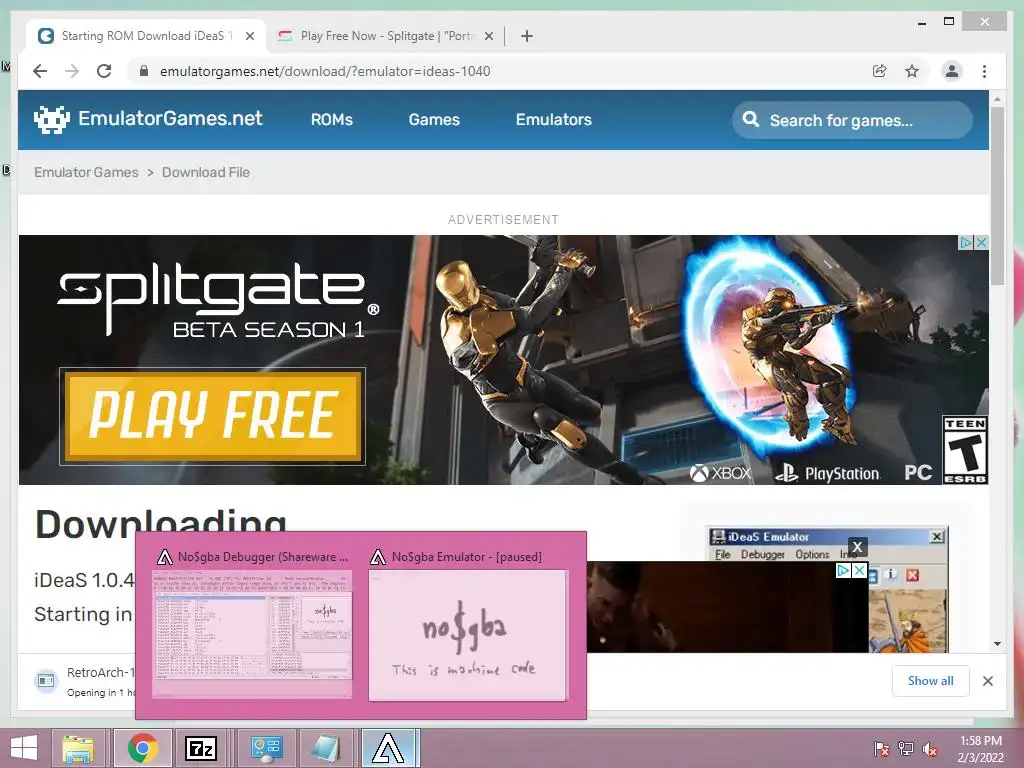The image size is (1024, 768).
Task: Click the PLAY FREE ad button
Action: pos(212,416)
